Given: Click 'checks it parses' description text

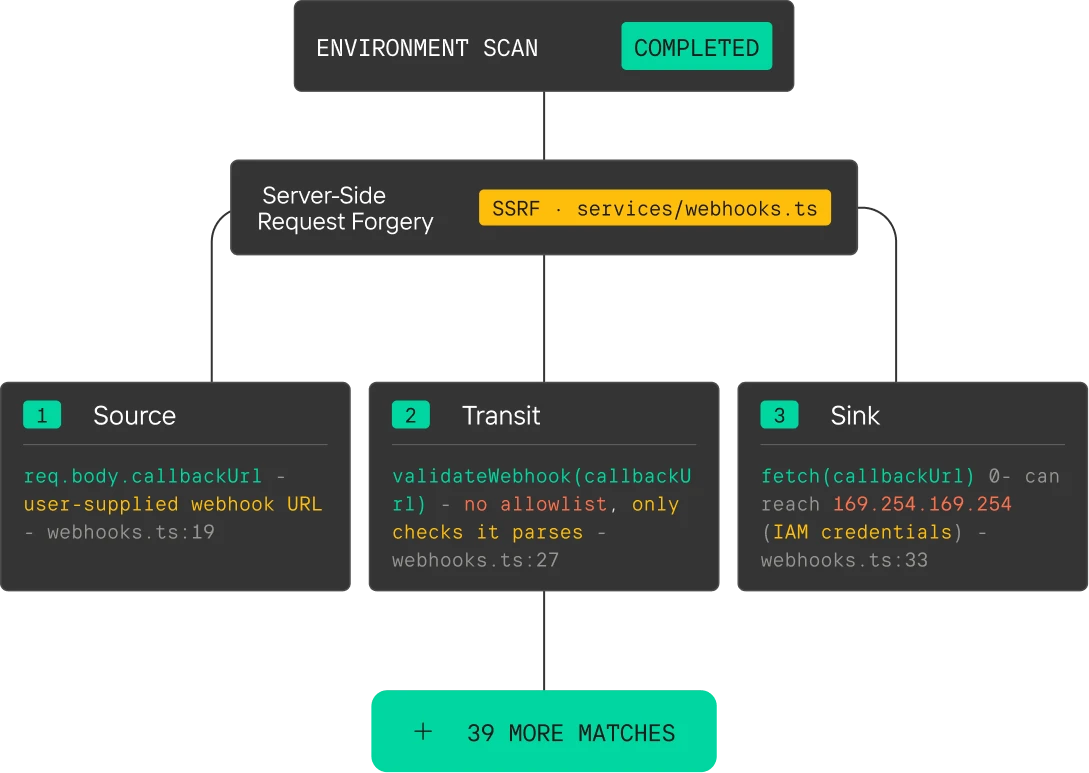Looking at the screenshot, I should [x=488, y=532].
